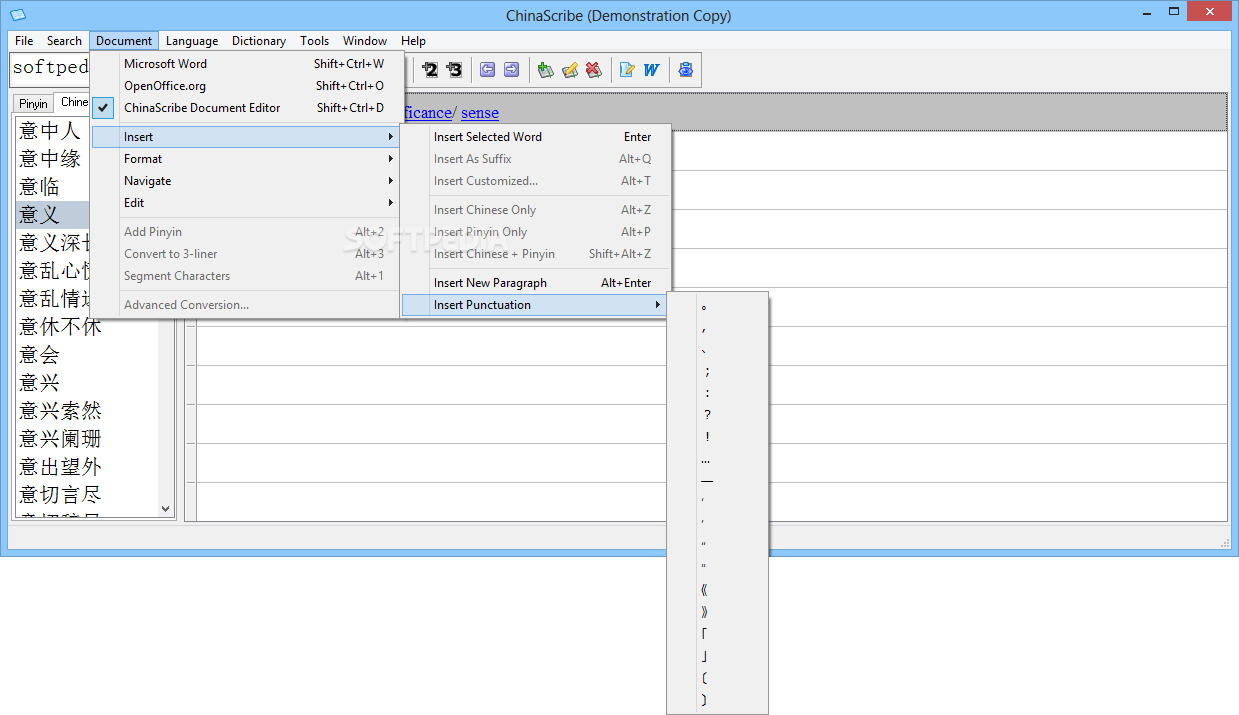Insert the opening 〔 tortoise bracket
The width and height of the screenshot is (1239, 715).
point(717,678)
